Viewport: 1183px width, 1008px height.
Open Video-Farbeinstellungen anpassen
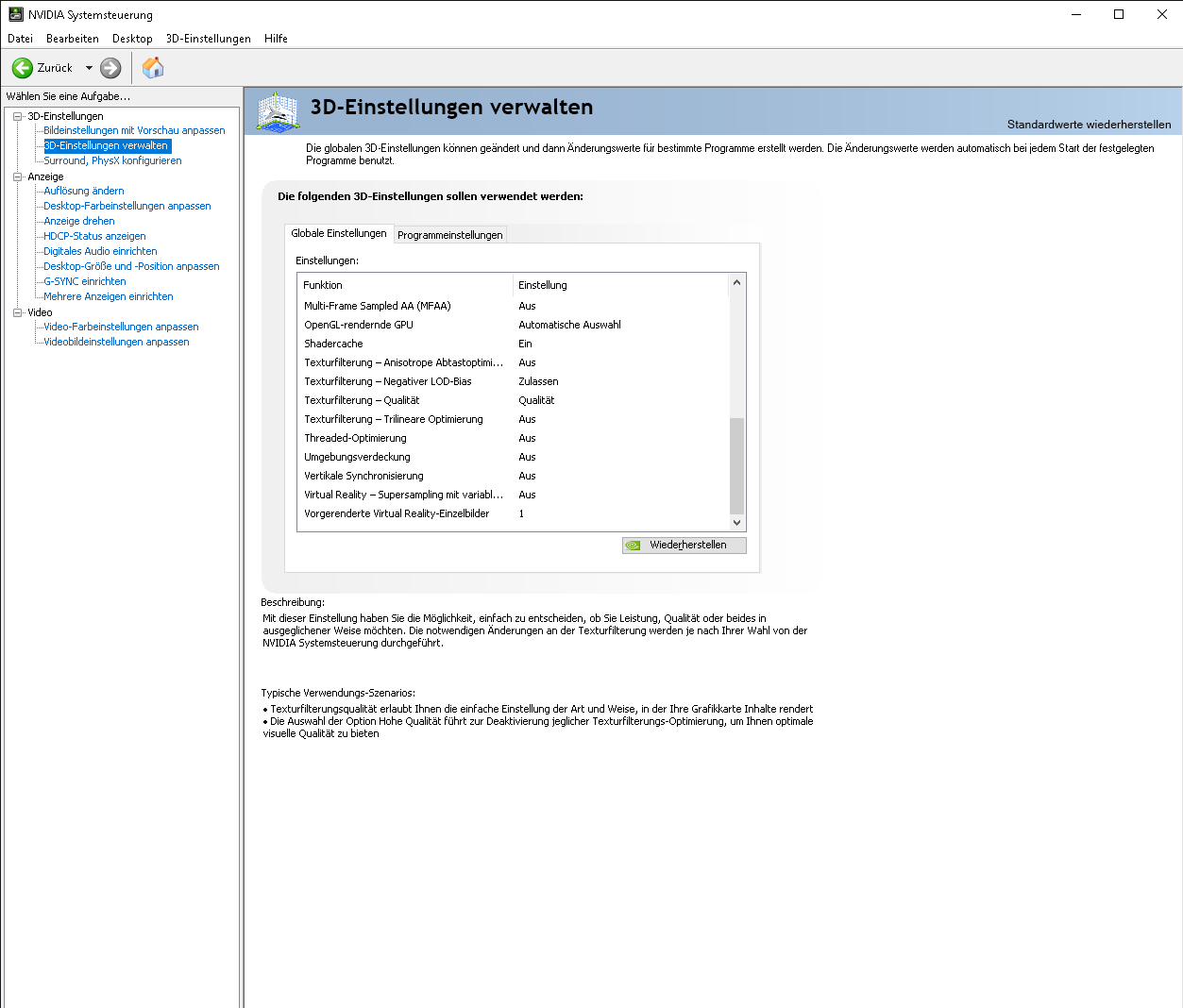(x=121, y=327)
